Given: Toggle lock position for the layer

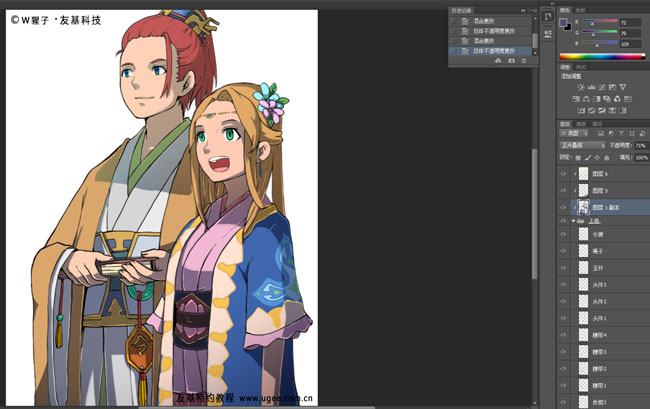Looking at the screenshot, I should tap(597, 157).
